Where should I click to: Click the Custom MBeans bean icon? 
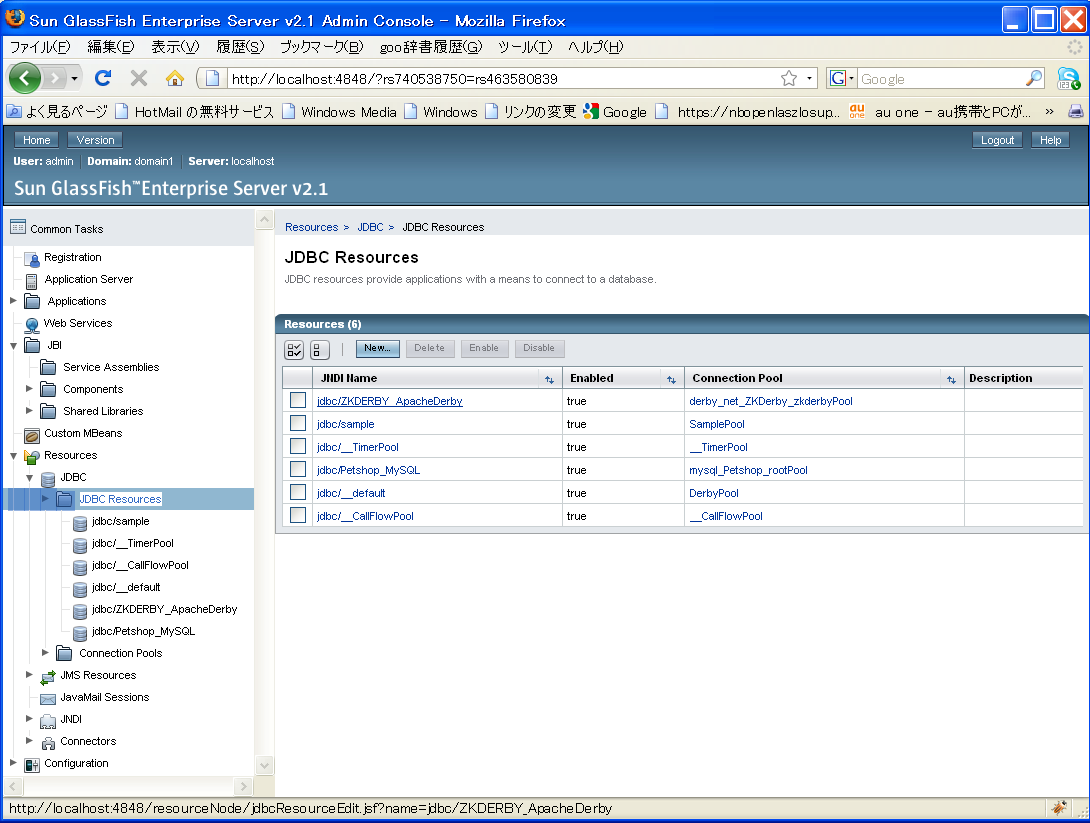click(32, 435)
